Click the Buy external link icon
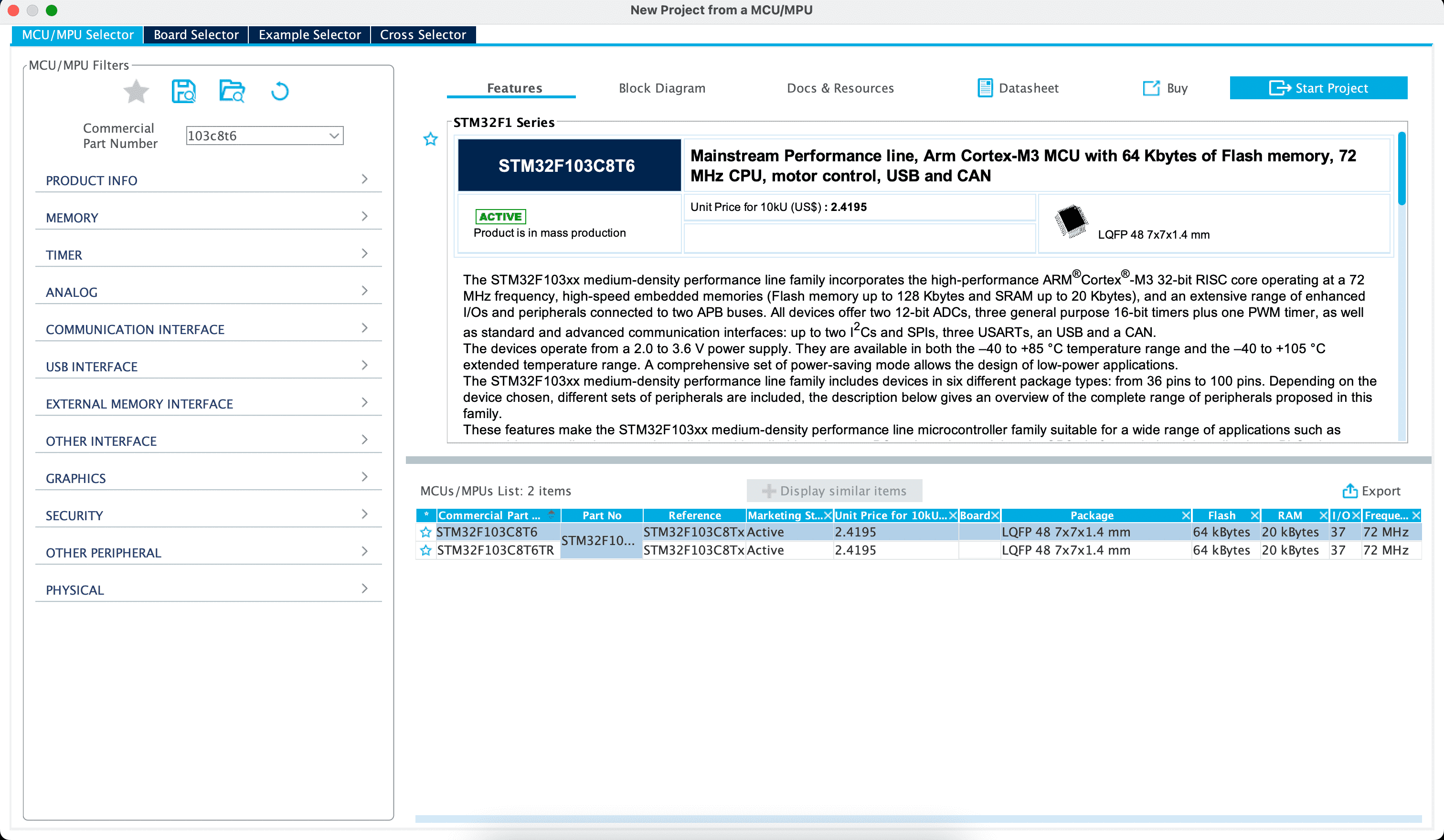The image size is (1444, 840). (x=1151, y=88)
